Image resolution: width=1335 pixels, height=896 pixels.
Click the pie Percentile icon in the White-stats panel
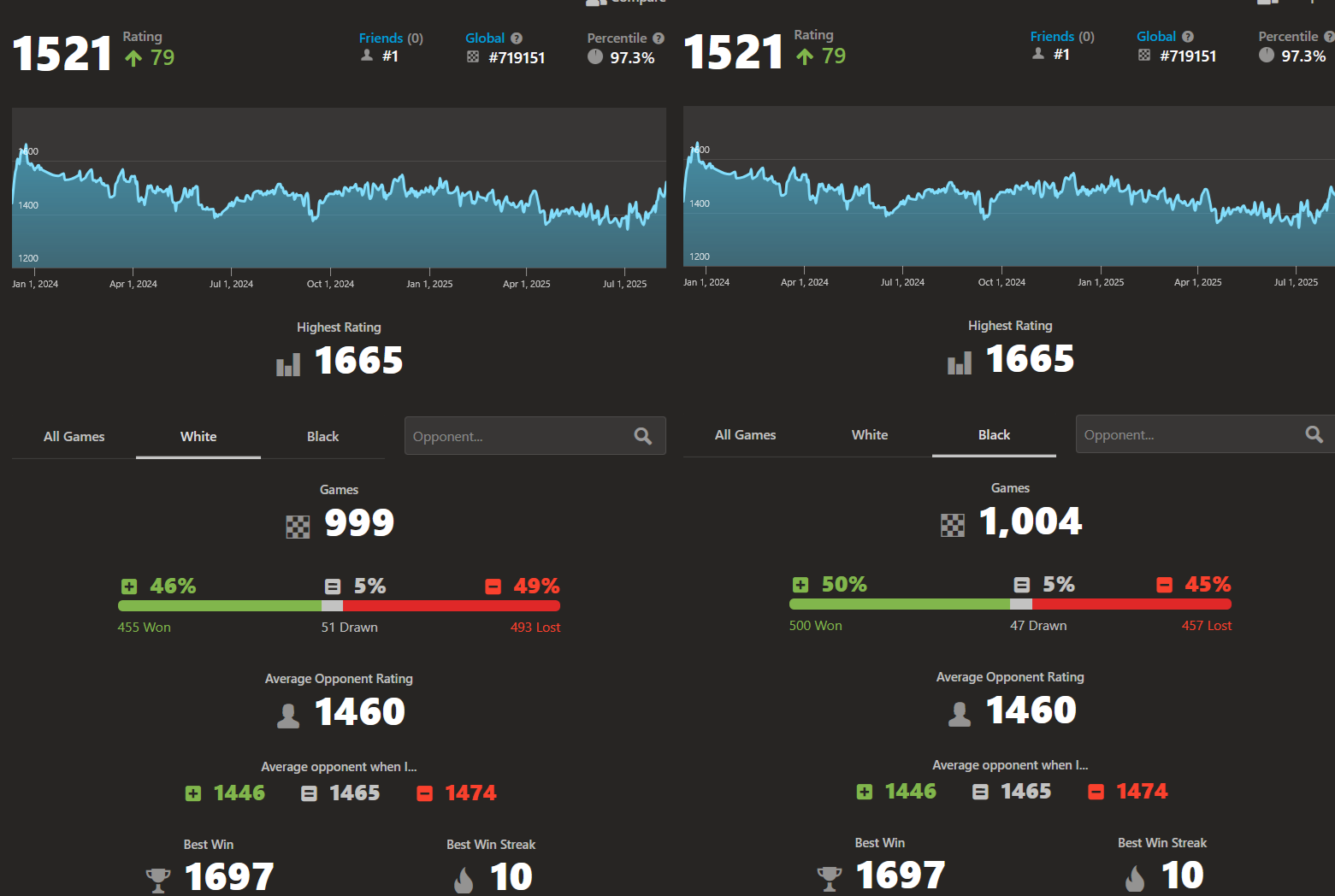pos(595,56)
